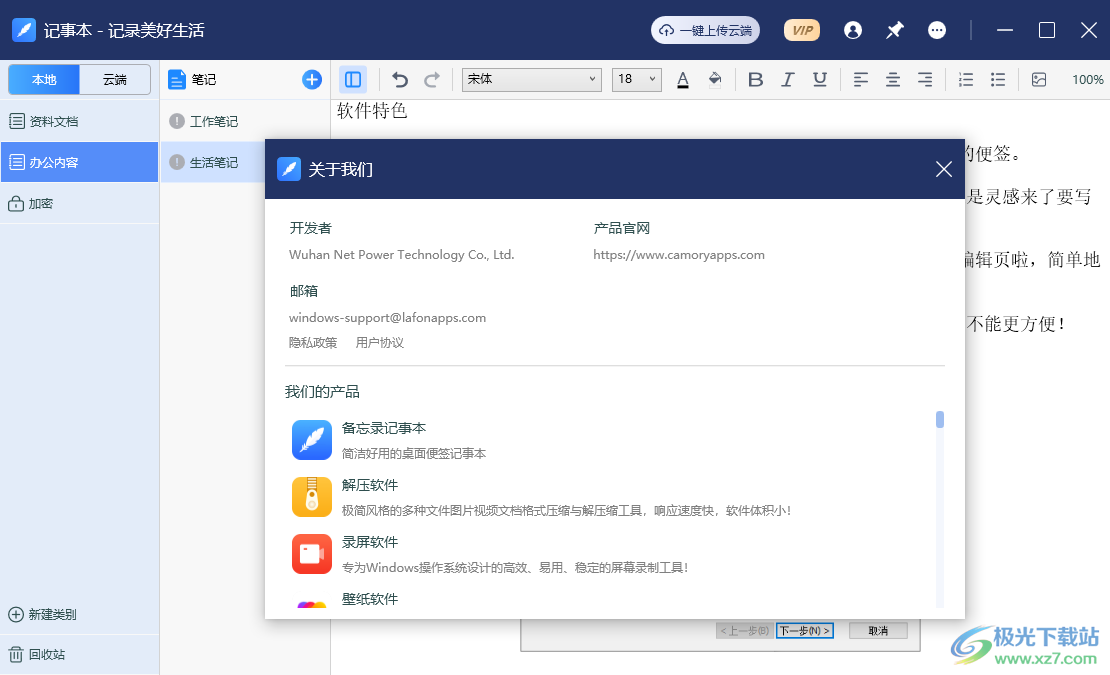Screen dimensions: 1110x675
Task: Open the font size 18 dropdown
Action: click(636, 79)
